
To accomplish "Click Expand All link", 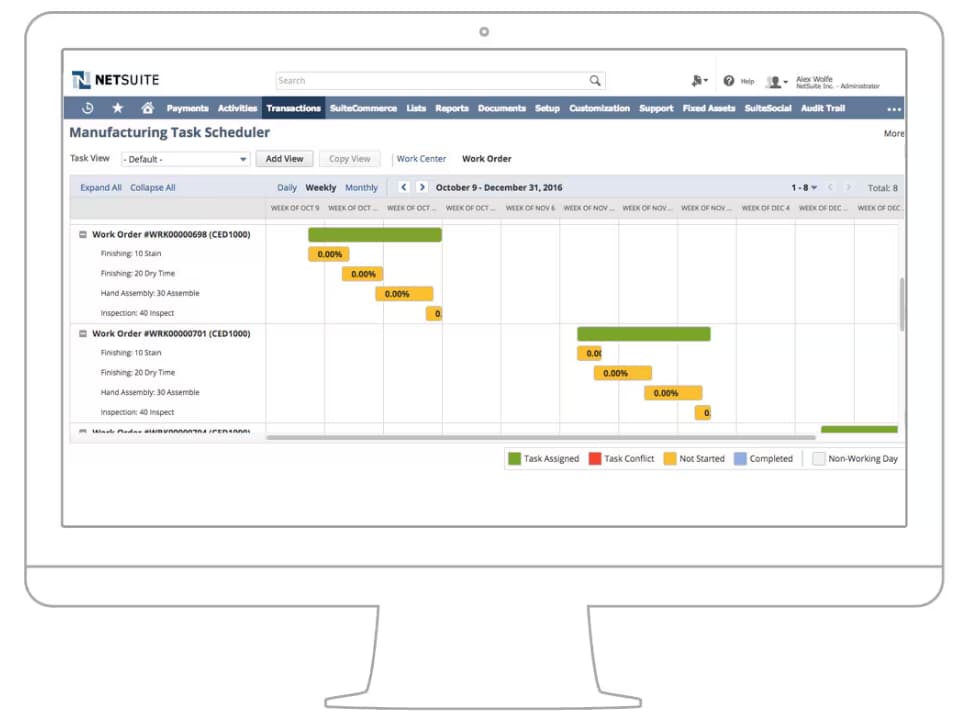I will click(x=101, y=188).
